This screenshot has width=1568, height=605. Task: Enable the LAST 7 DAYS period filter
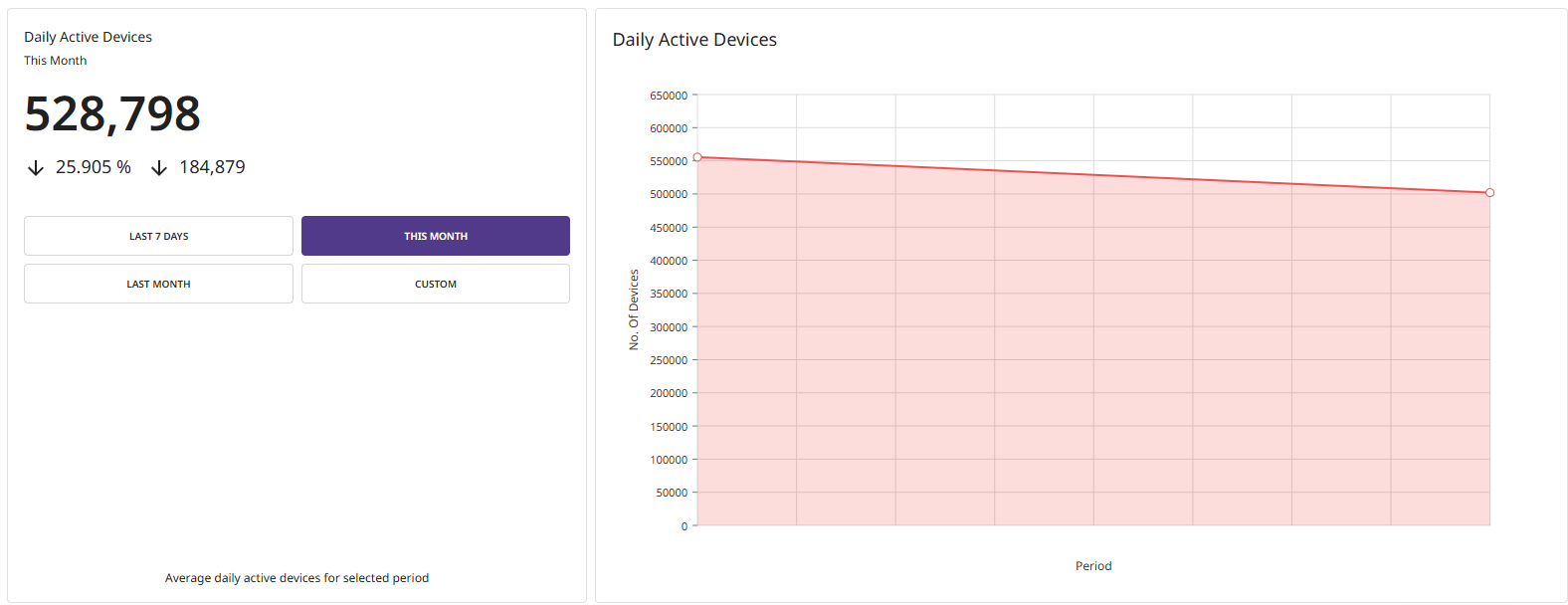point(158,236)
